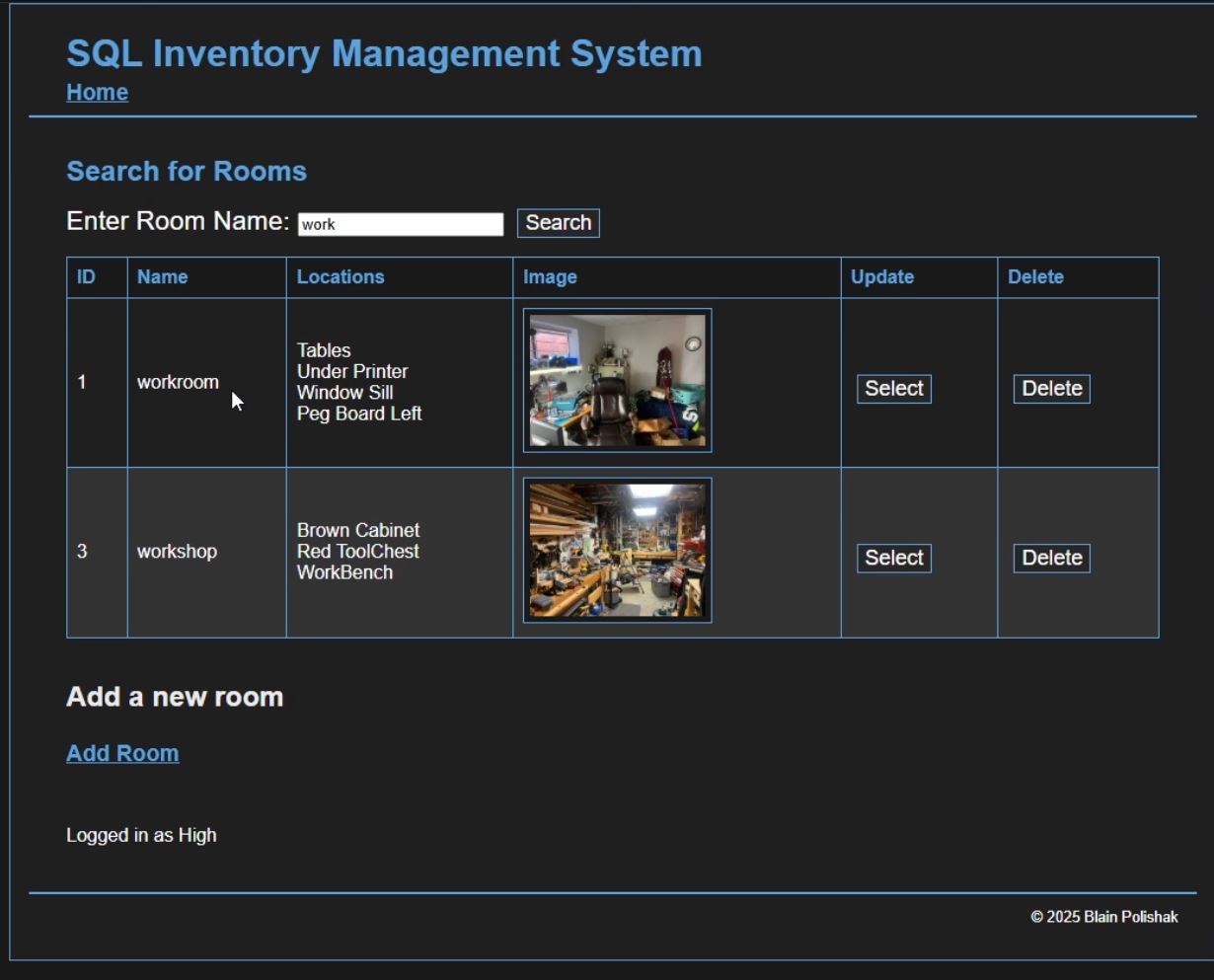
Task: Click the Enter Room Name text field
Action: (400, 225)
